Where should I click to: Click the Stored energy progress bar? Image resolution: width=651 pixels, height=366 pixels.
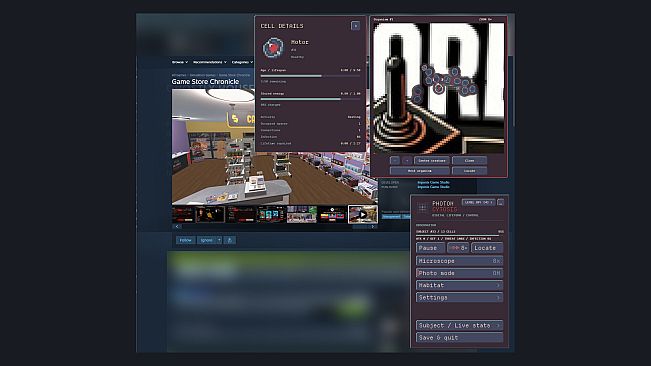point(310,99)
